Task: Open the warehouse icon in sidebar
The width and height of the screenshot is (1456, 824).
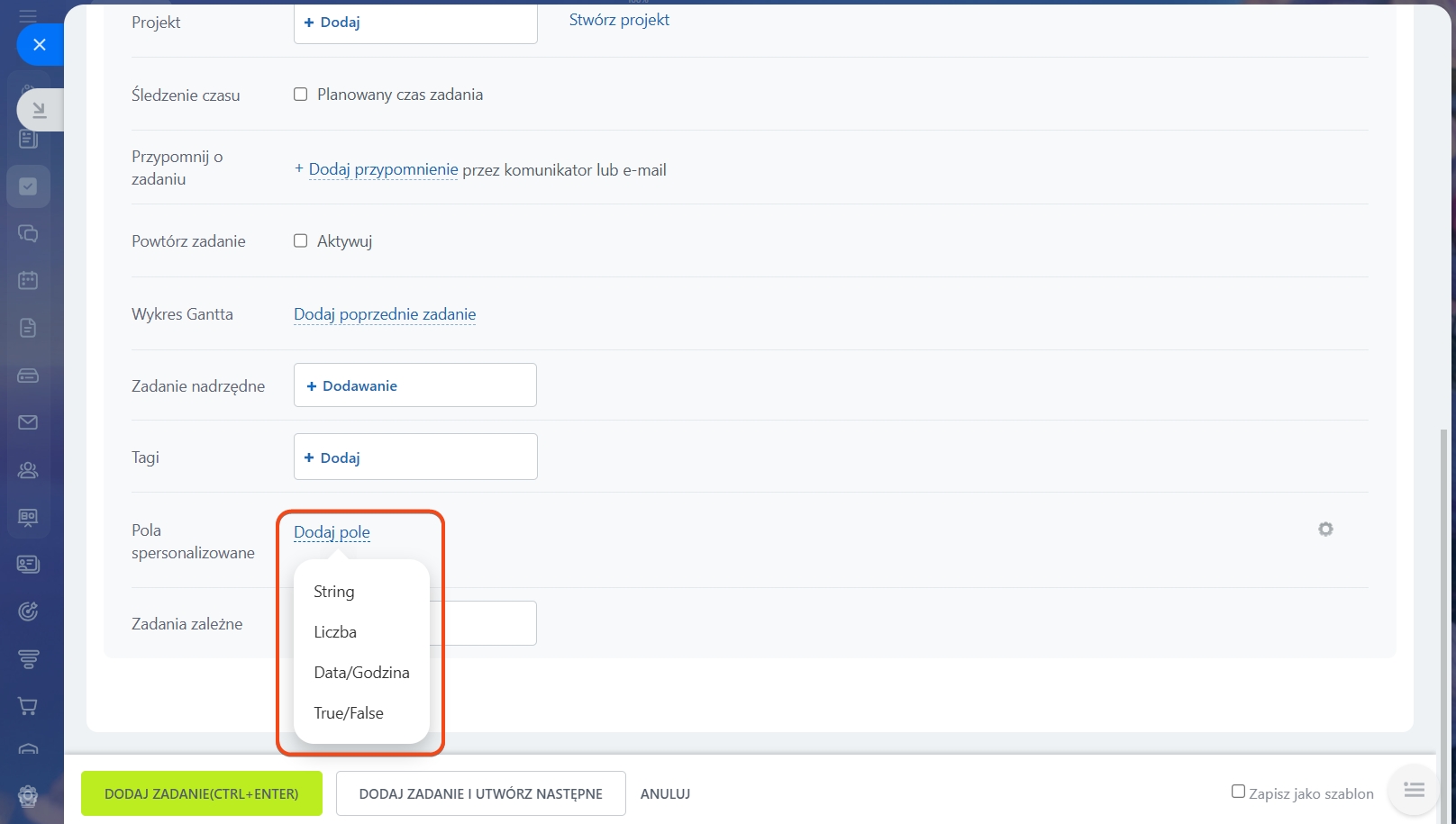Action: coord(28,749)
